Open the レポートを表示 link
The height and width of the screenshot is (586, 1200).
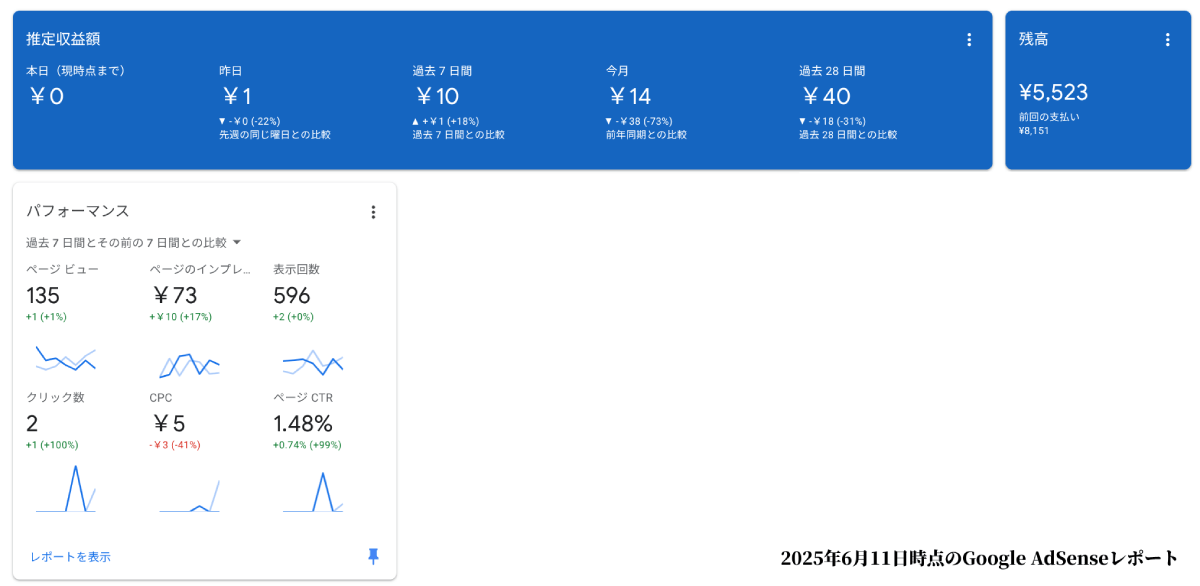pos(70,557)
